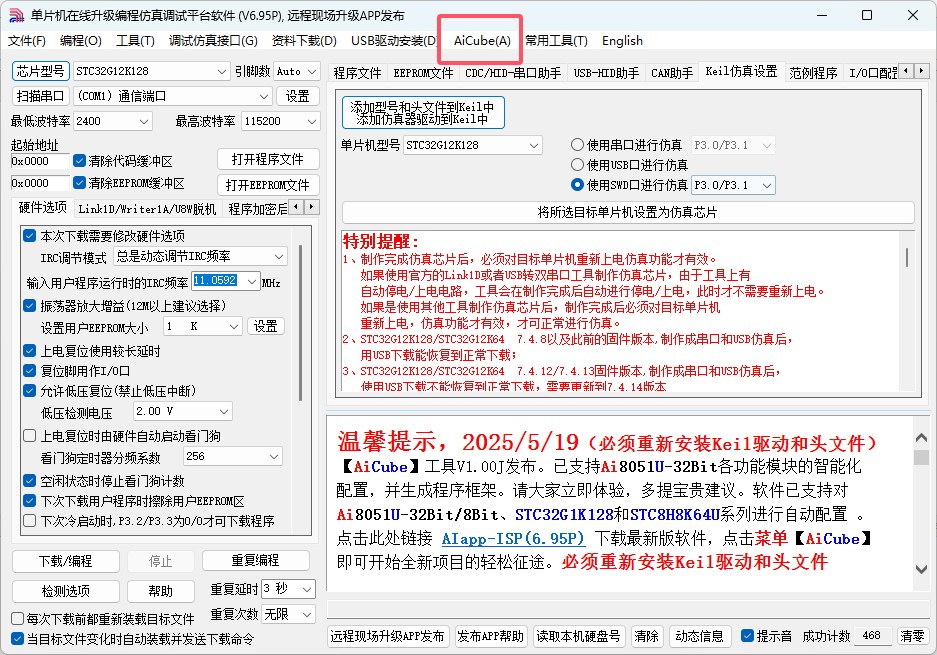Image resolution: width=937 pixels, height=655 pixels.
Task: Select the Link1D/Writer1A/U8W脱机 tab
Action: click(147, 209)
